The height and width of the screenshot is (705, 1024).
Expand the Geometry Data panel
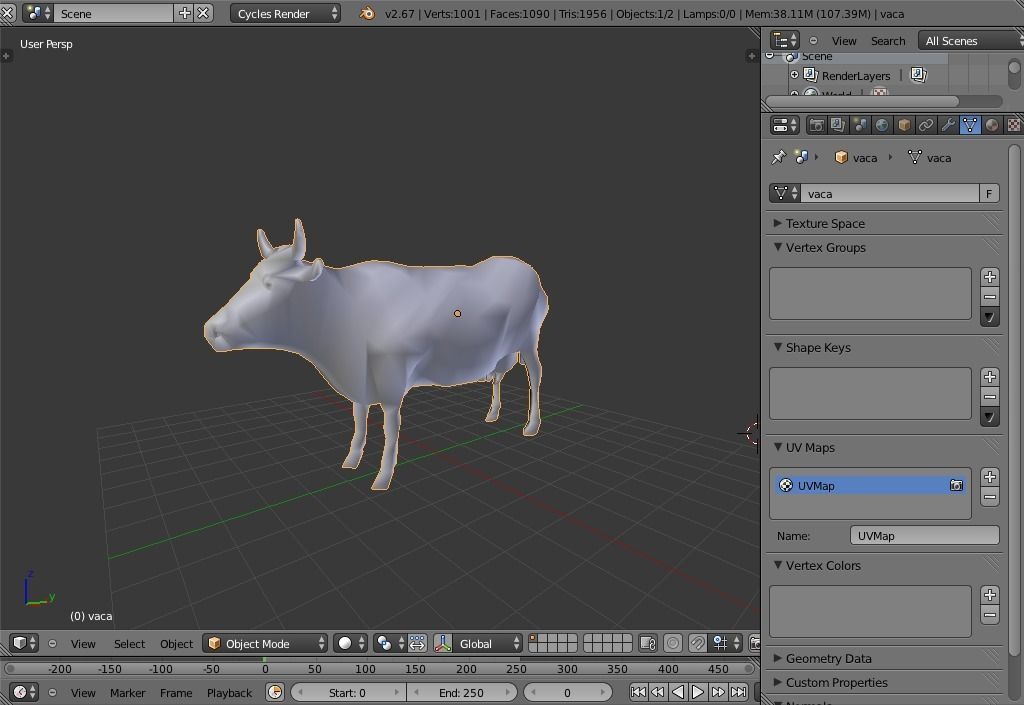777,658
